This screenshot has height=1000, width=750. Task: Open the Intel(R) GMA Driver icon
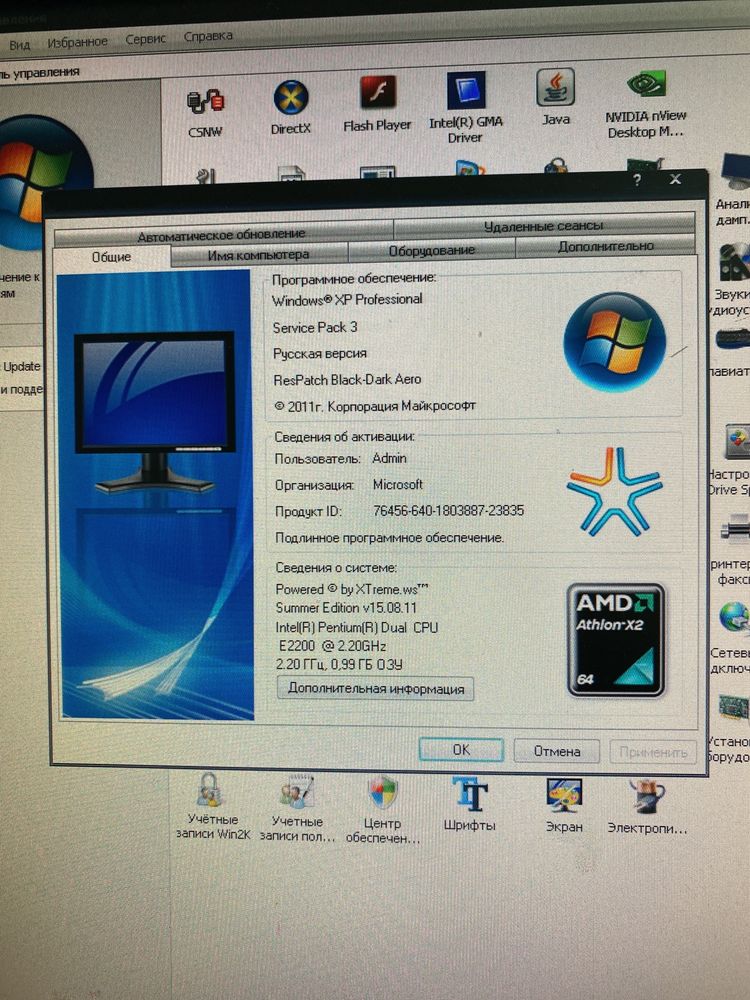pyautogui.click(x=466, y=107)
